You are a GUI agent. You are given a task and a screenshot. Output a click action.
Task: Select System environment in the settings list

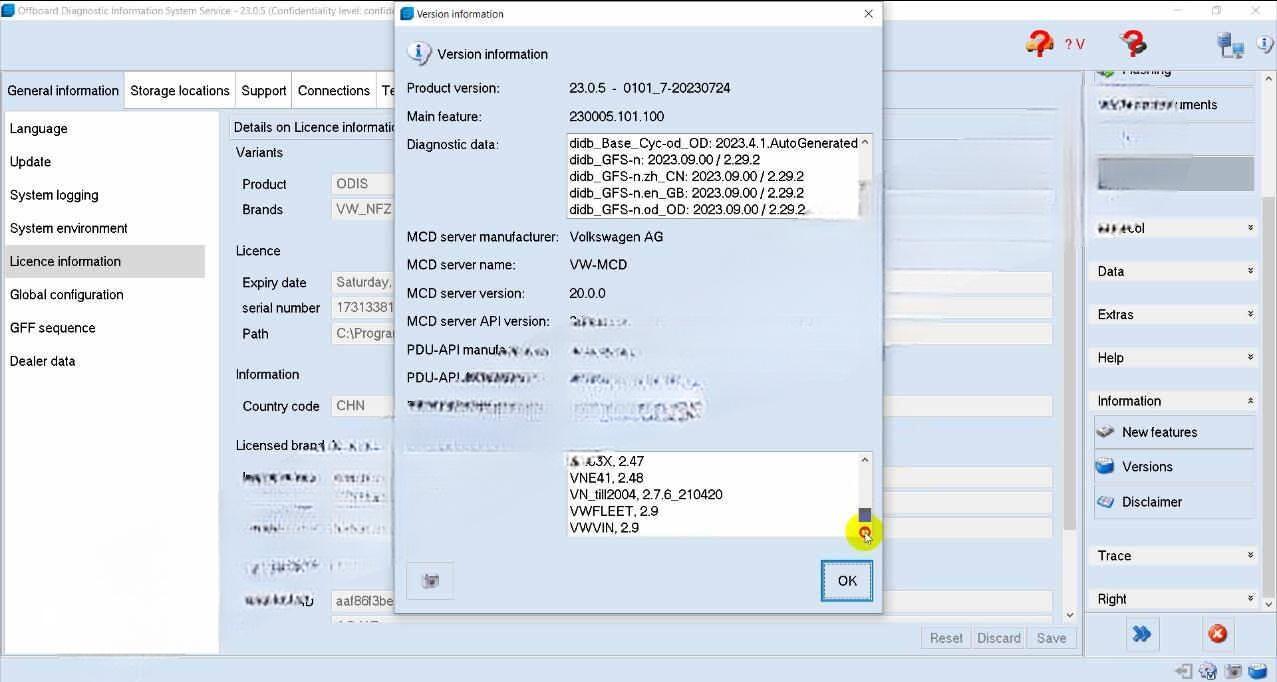pos(105,228)
